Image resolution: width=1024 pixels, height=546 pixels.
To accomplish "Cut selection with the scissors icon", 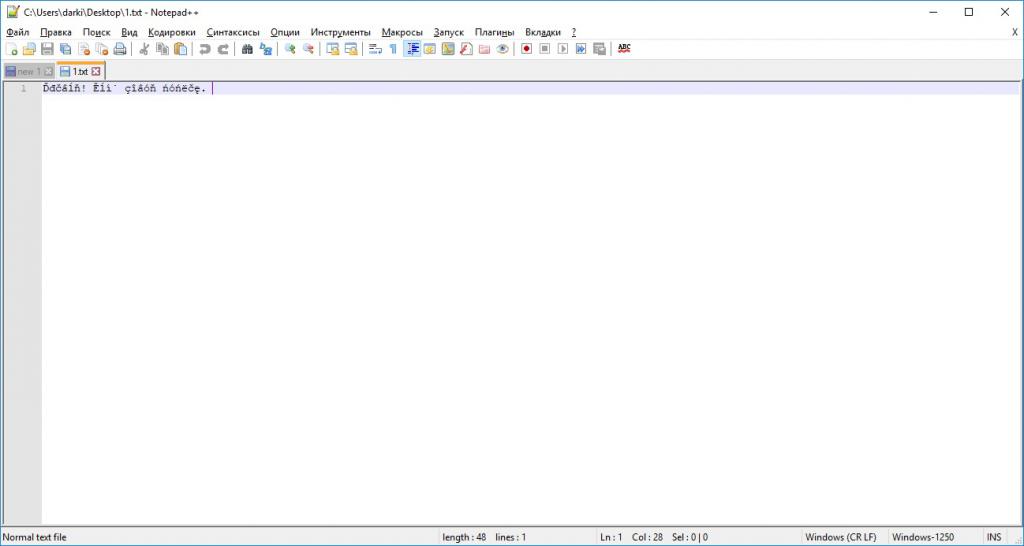I will (144, 49).
